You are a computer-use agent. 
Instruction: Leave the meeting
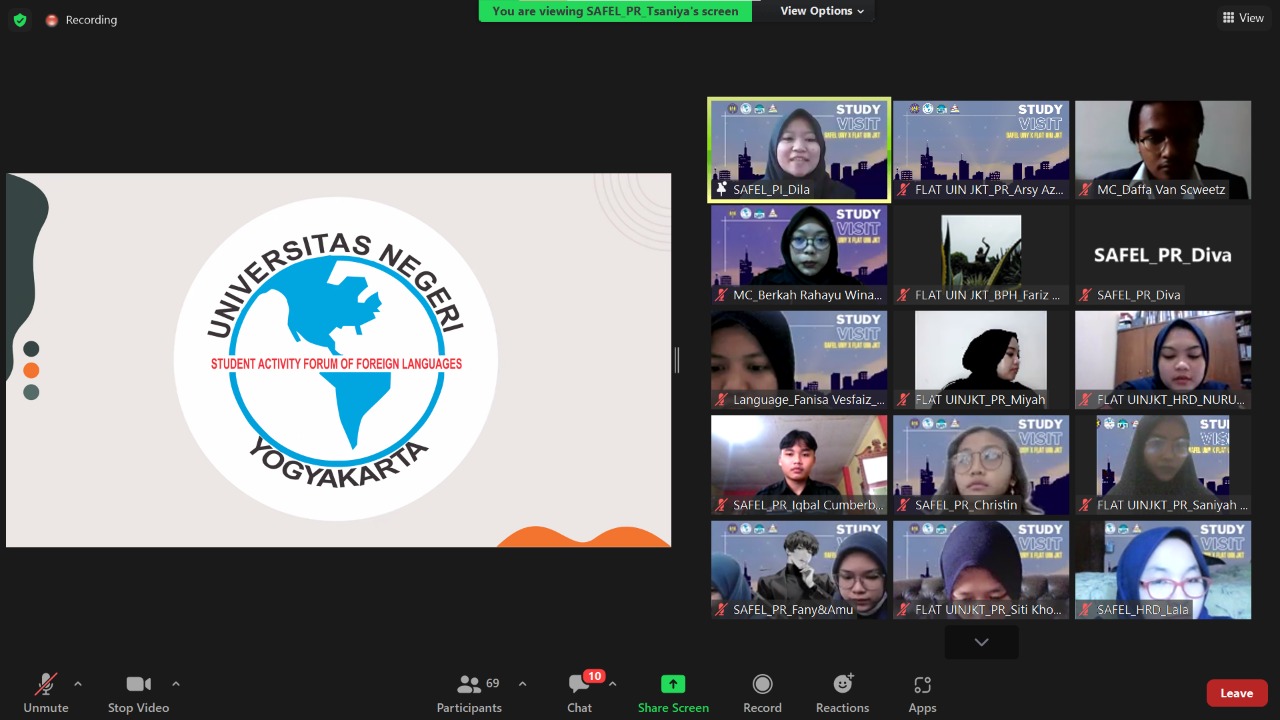1236,693
